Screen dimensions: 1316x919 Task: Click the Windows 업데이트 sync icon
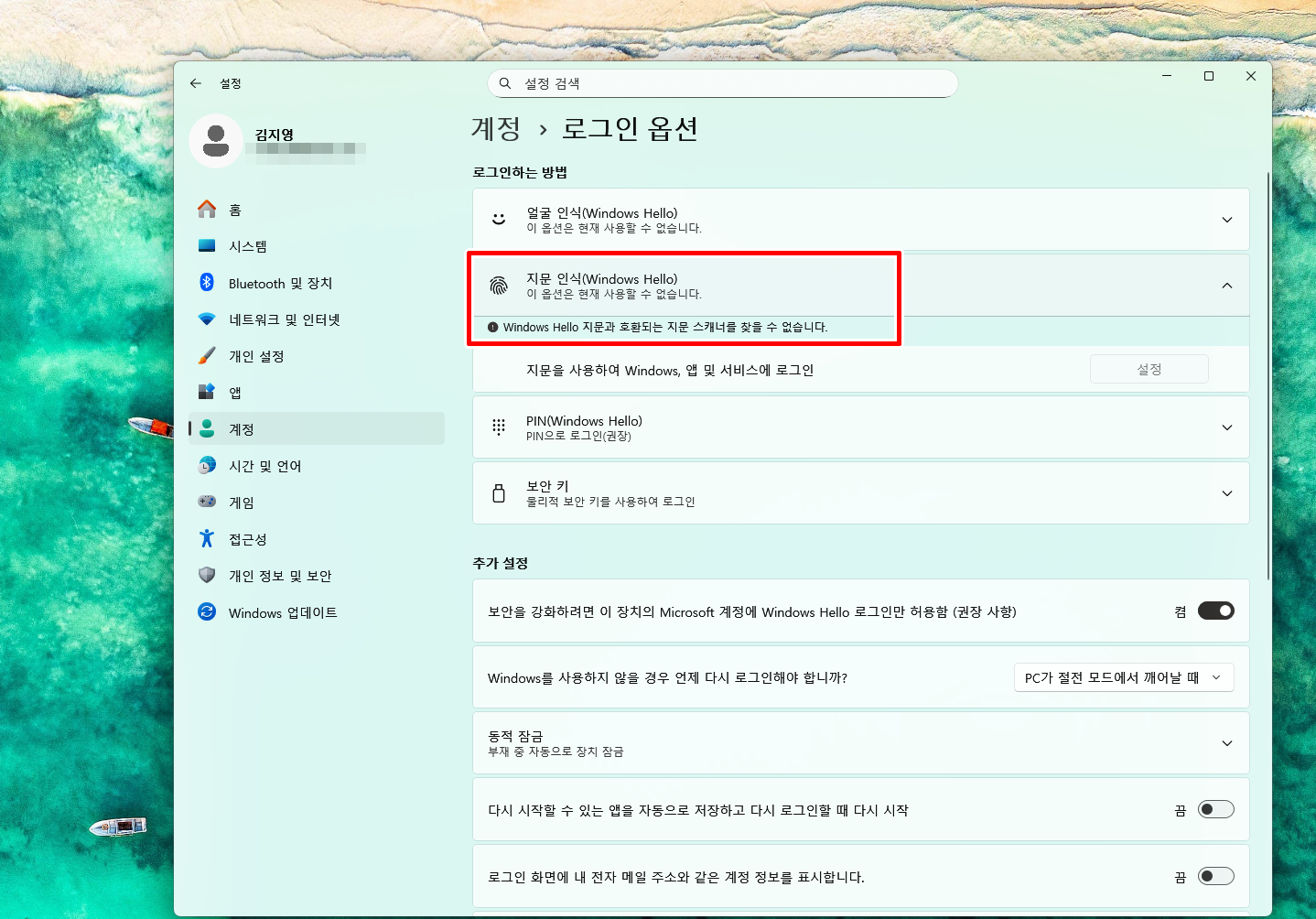click(208, 611)
